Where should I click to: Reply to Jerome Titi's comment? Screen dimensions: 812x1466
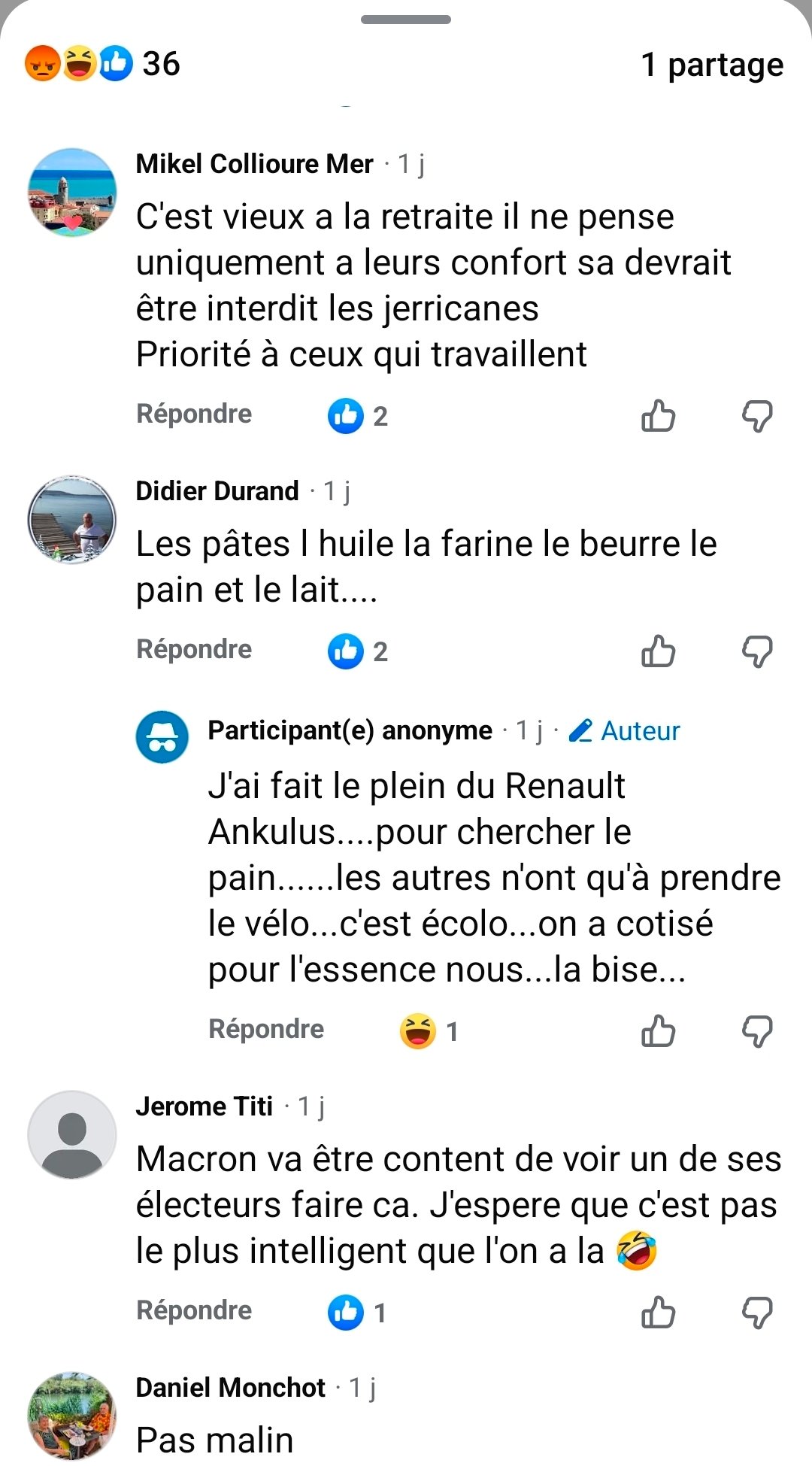point(194,1310)
